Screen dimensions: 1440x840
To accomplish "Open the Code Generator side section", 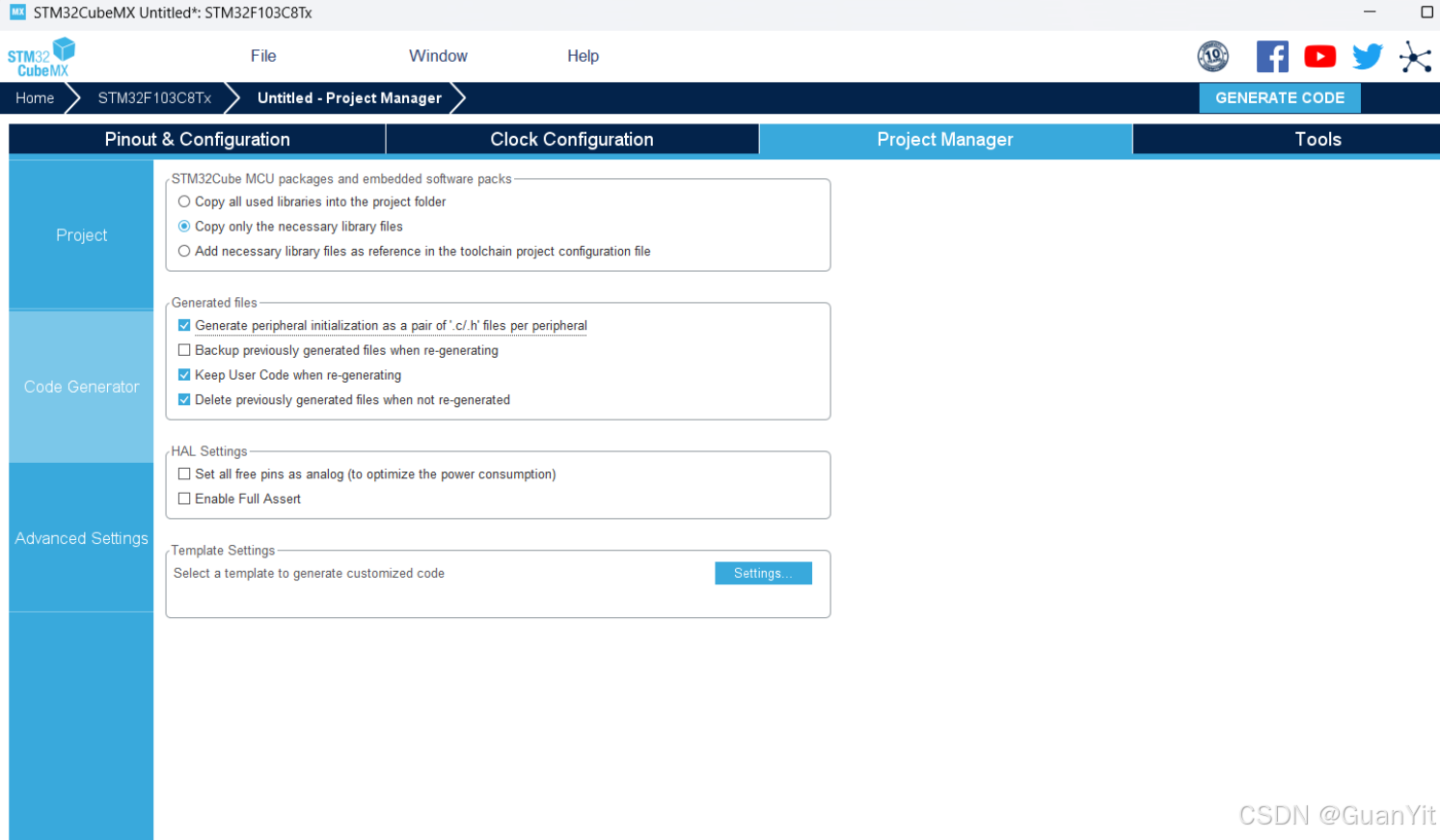I will [x=81, y=387].
